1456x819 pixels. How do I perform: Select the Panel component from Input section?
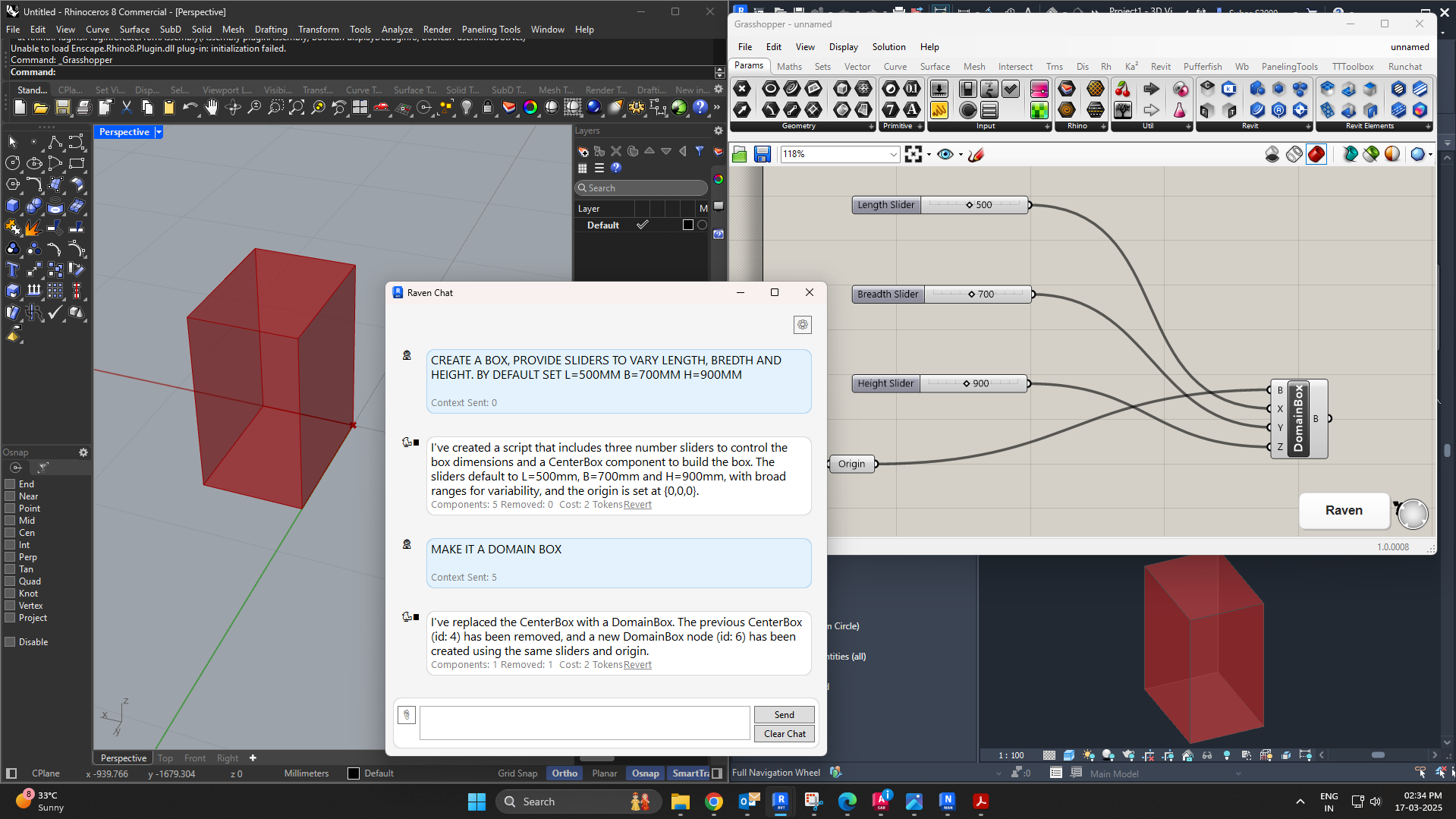point(989,109)
